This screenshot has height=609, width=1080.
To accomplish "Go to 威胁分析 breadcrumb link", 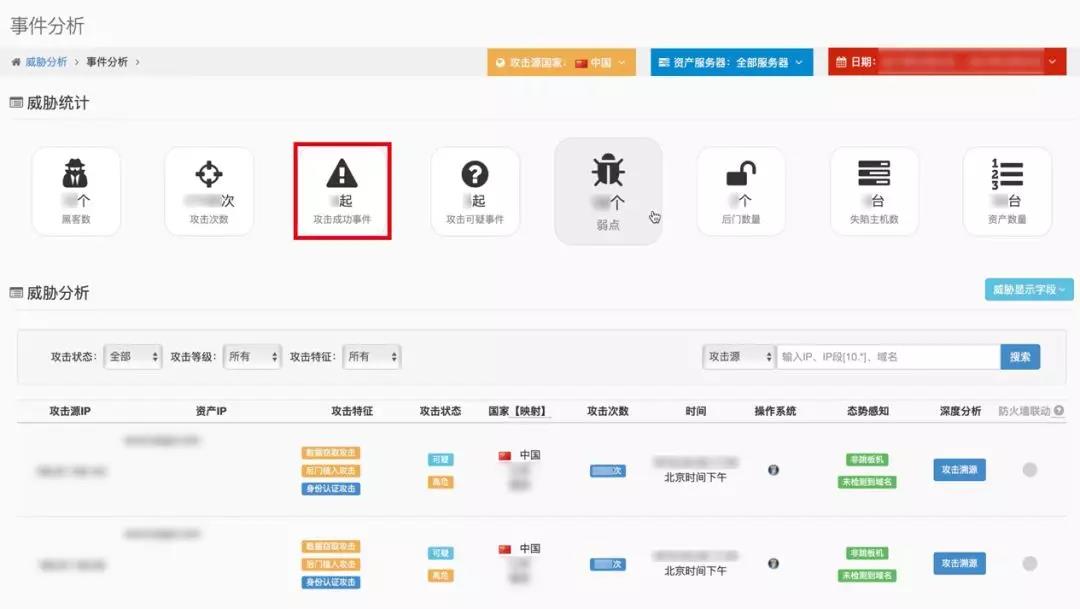I will [46, 62].
